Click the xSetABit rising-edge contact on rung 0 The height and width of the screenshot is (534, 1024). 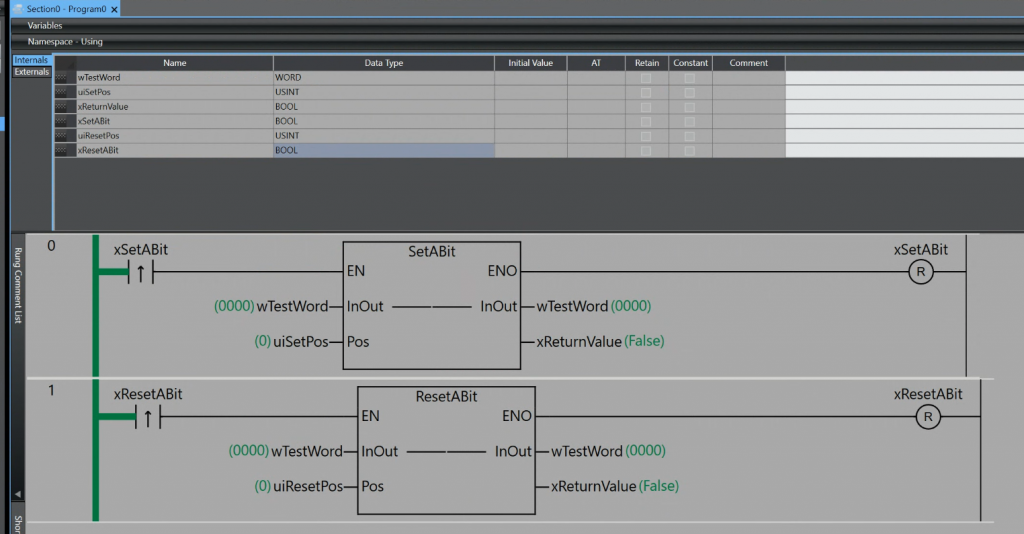(x=140, y=272)
